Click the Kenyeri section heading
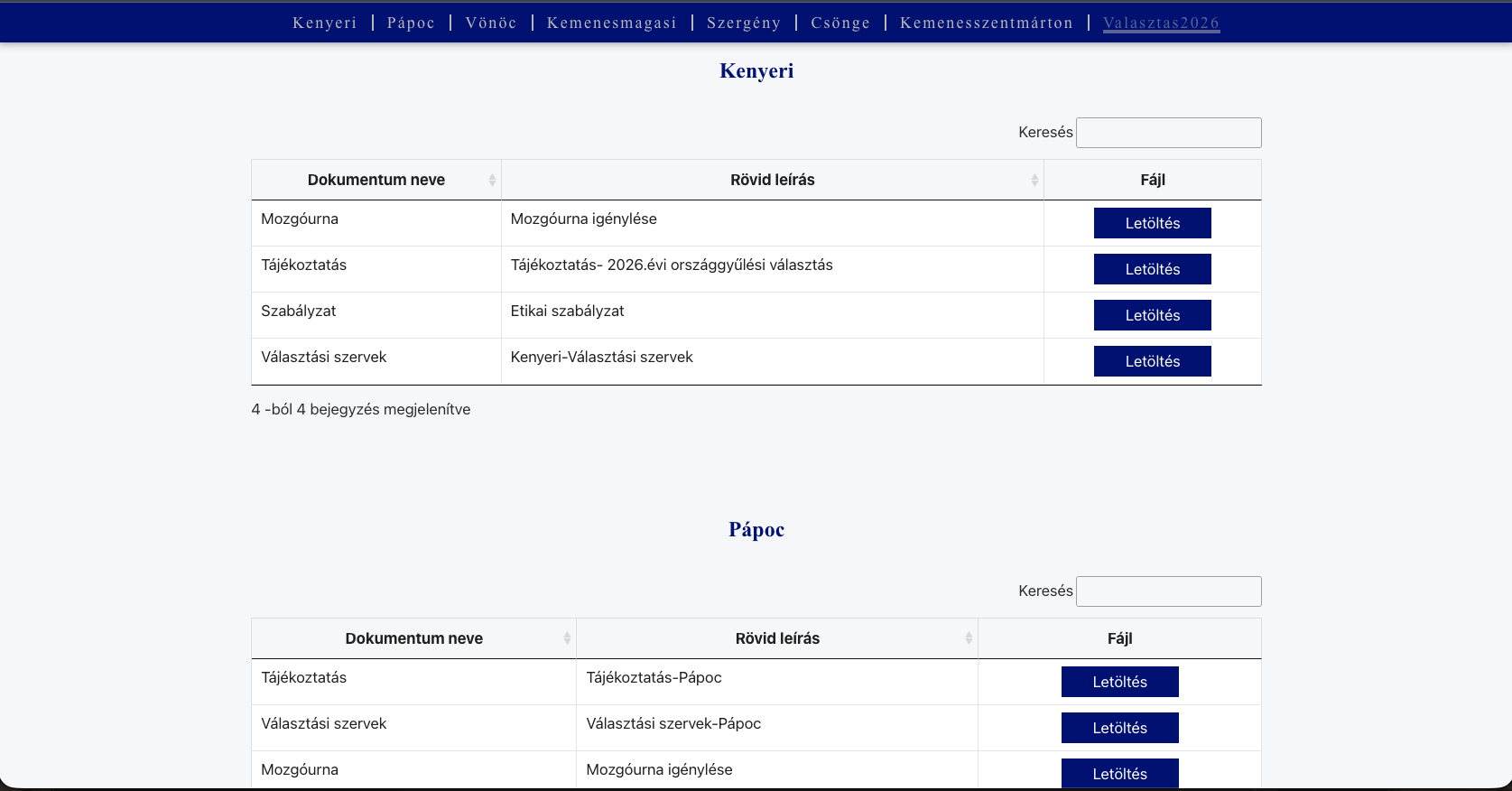The width and height of the screenshot is (1512, 791). click(756, 70)
